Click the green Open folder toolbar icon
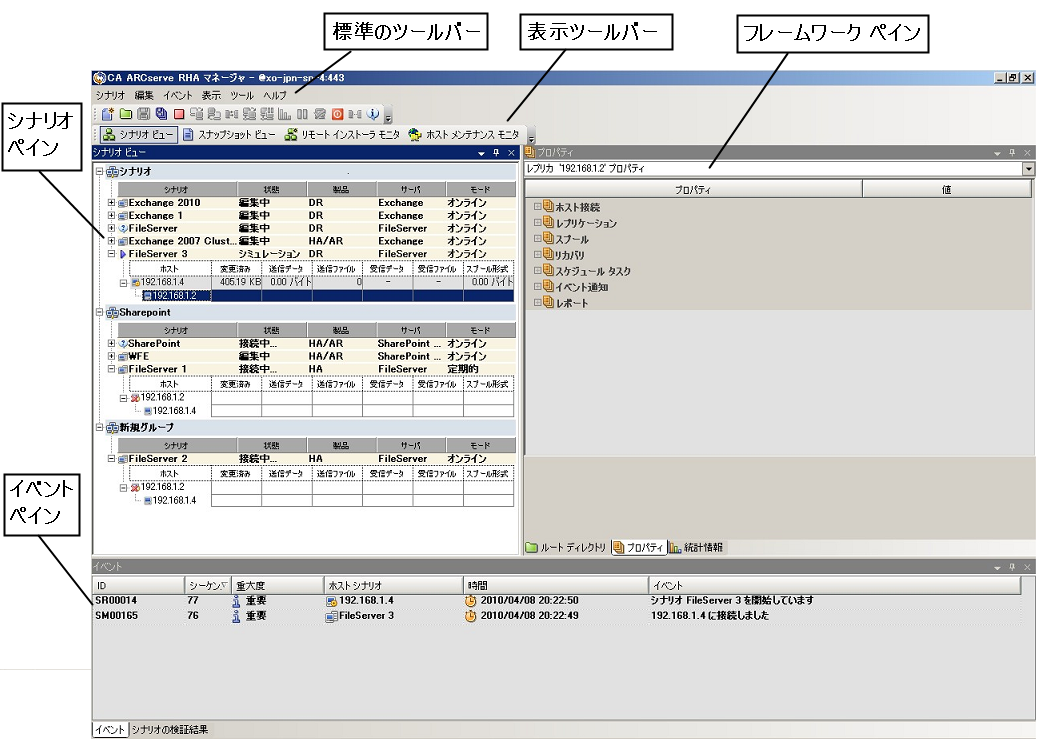 tap(126, 115)
